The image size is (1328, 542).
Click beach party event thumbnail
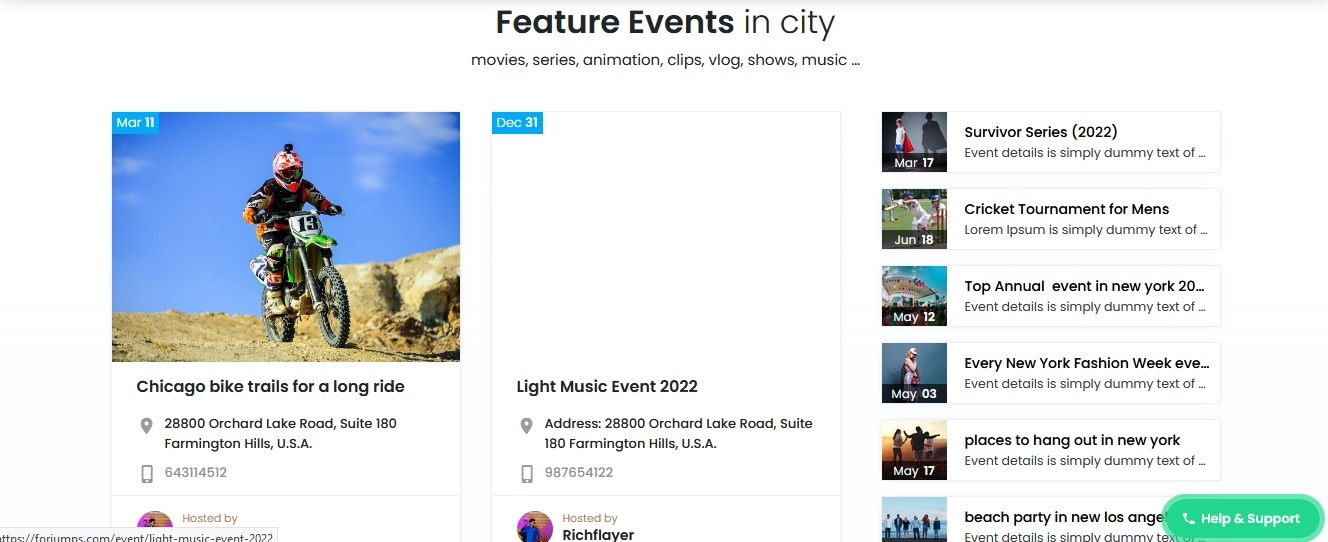click(x=914, y=520)
